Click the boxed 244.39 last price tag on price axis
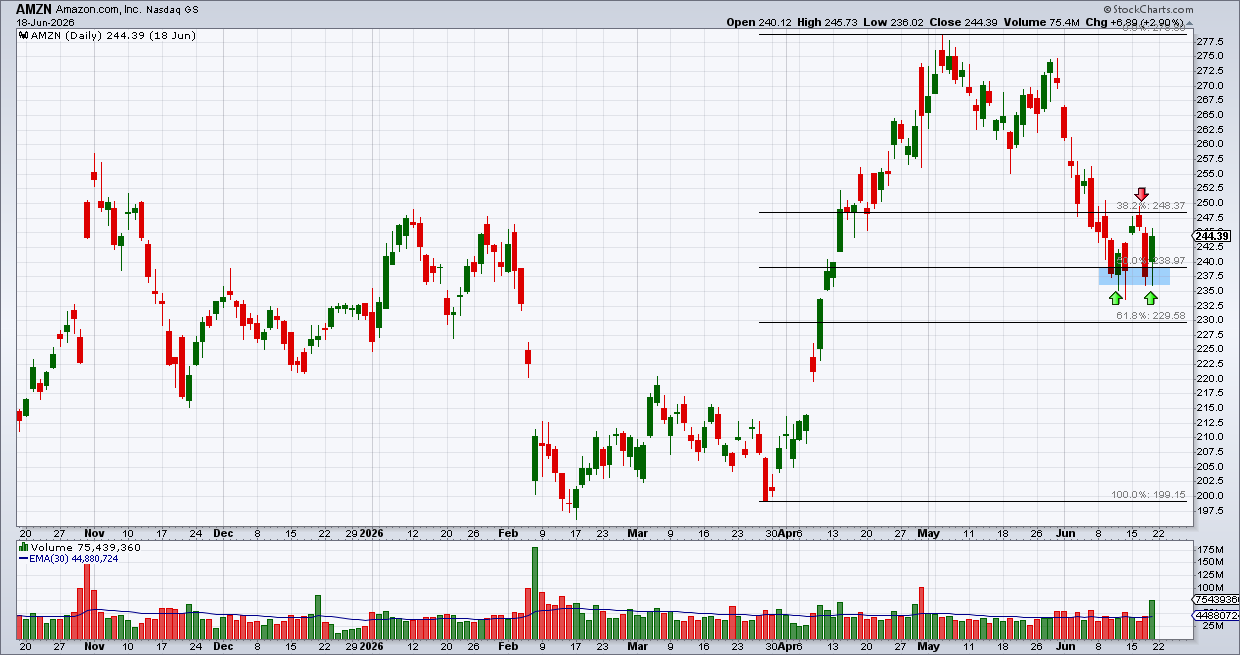 (1211, 236)
